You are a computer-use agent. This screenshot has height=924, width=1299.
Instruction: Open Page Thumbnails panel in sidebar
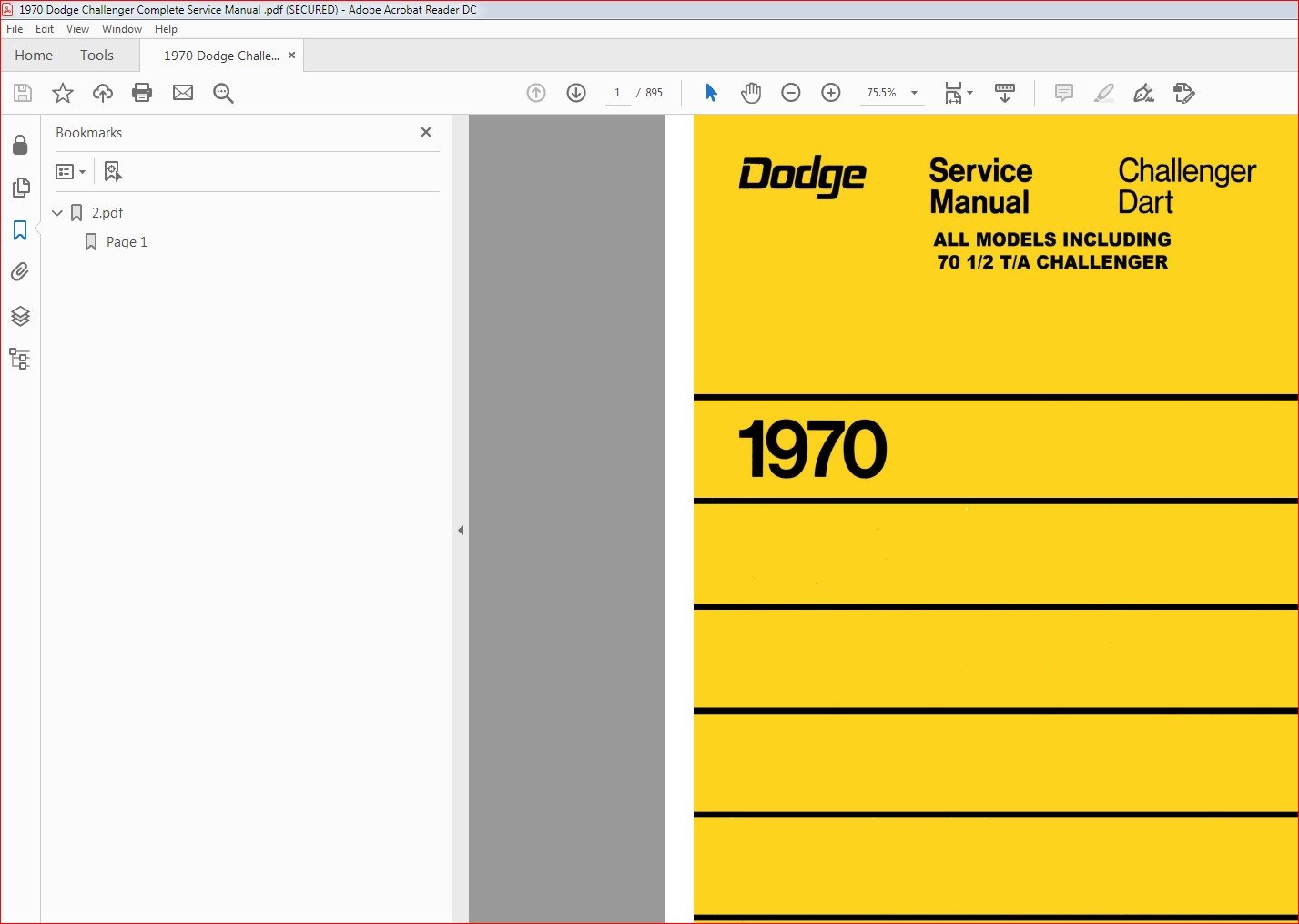click(x=20, y=188)
